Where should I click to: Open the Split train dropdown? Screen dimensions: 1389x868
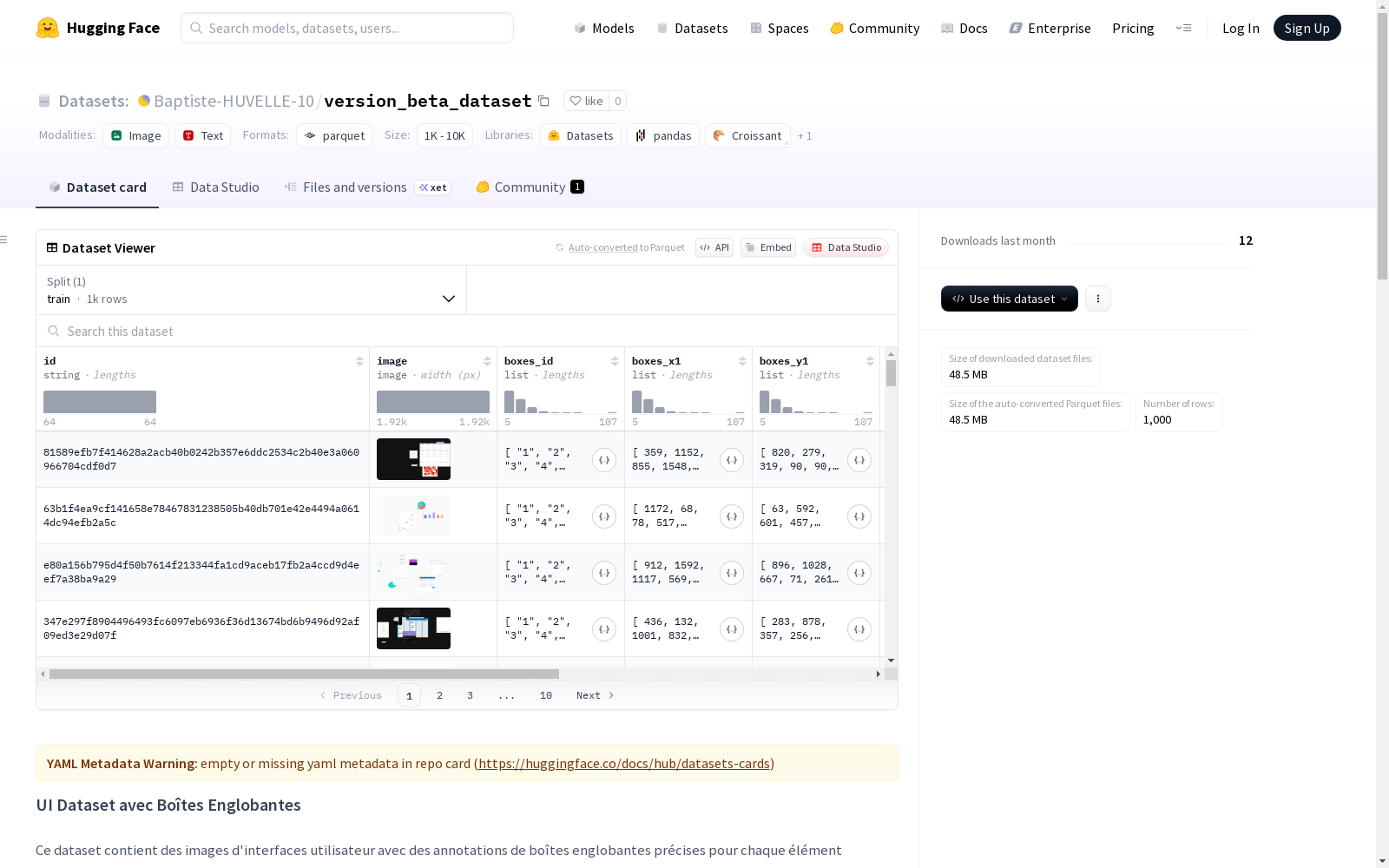[252, 290]
